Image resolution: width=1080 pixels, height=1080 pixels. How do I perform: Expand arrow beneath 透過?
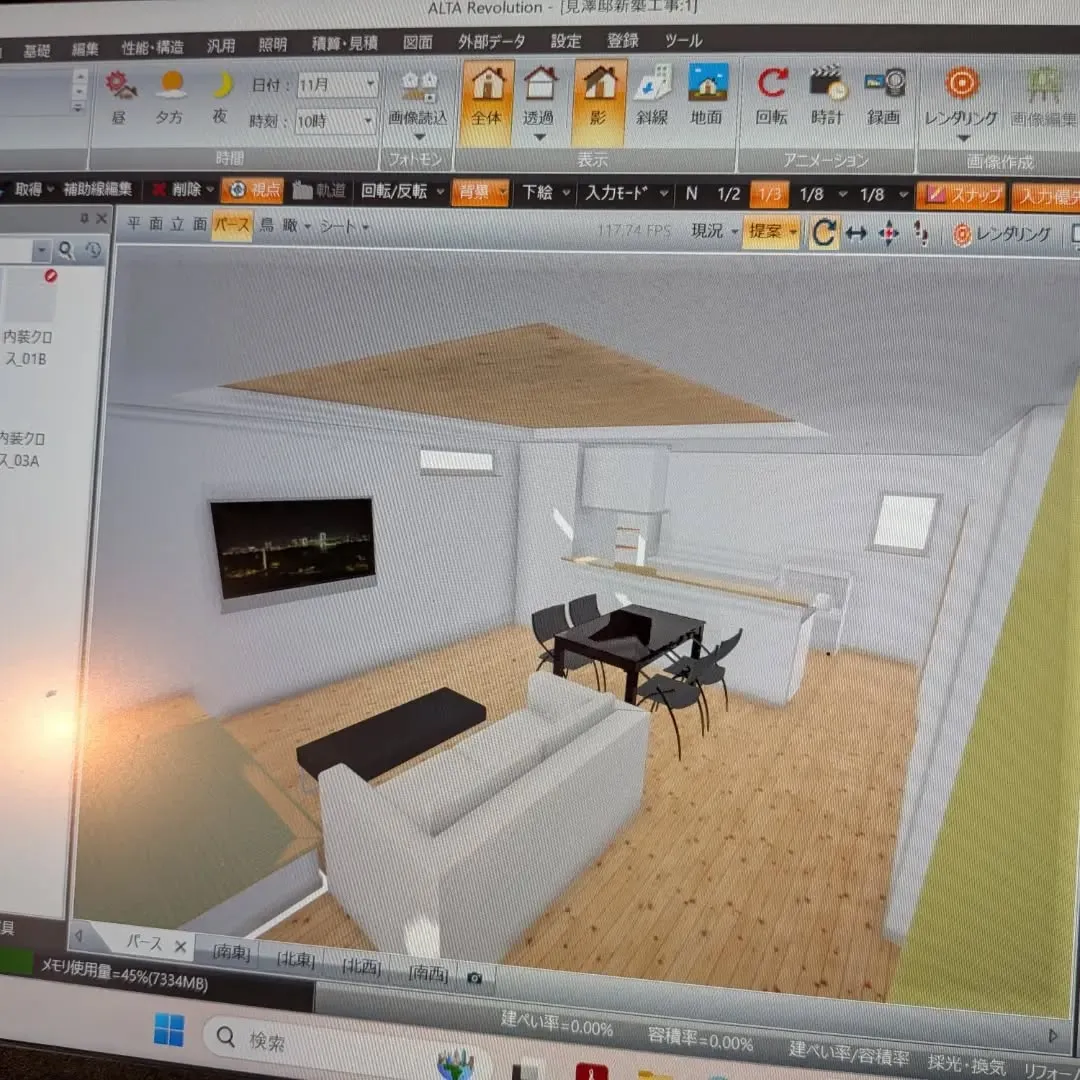click(x=540, y=137)
